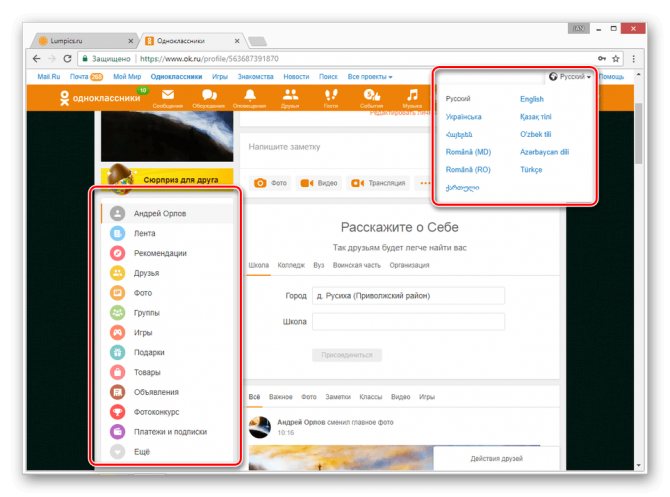This screenshot has width=670, height=497.
Task: Select Română (RO) in the language list
Action: pos(468,170)
